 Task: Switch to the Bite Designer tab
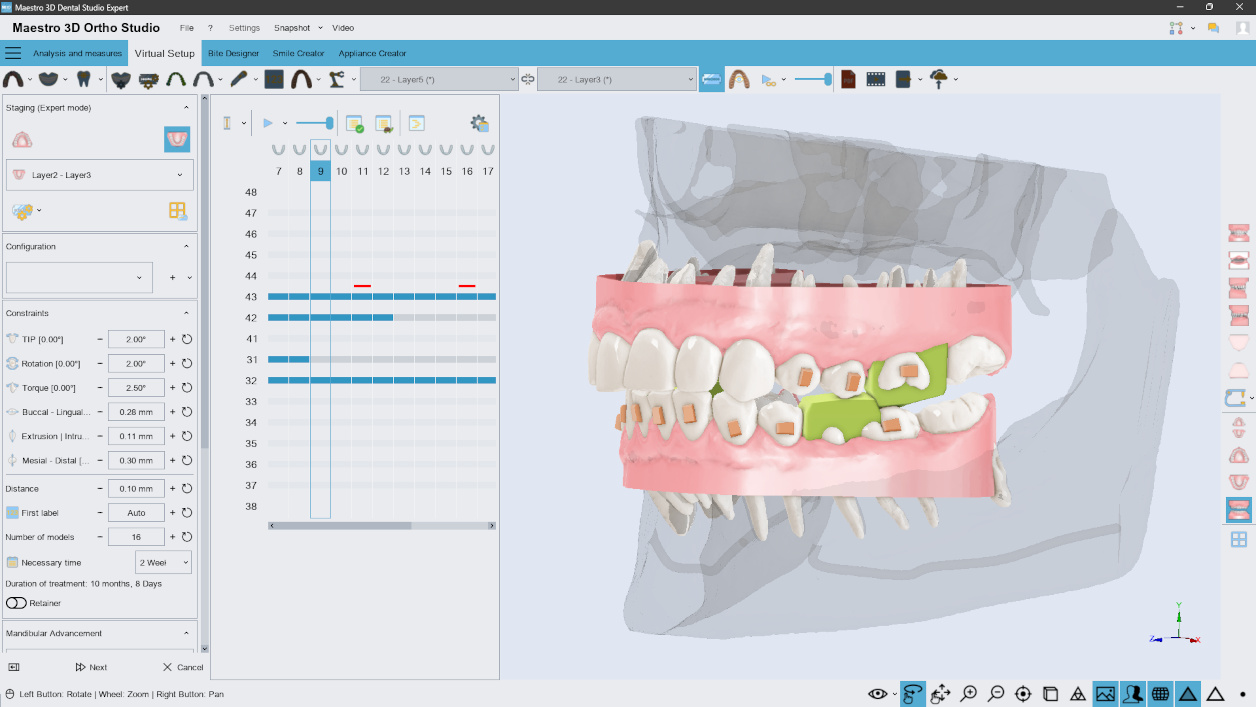[x=232, y=52]
